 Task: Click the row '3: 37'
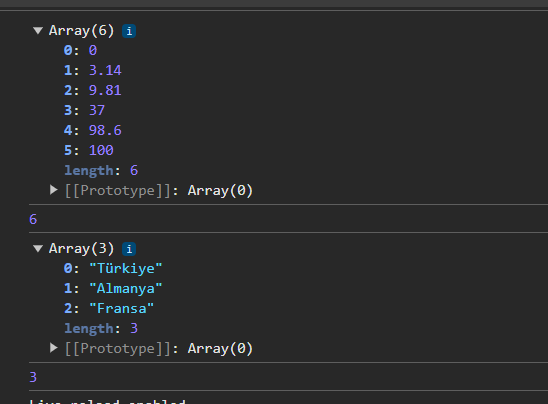(x=84, y=110)
